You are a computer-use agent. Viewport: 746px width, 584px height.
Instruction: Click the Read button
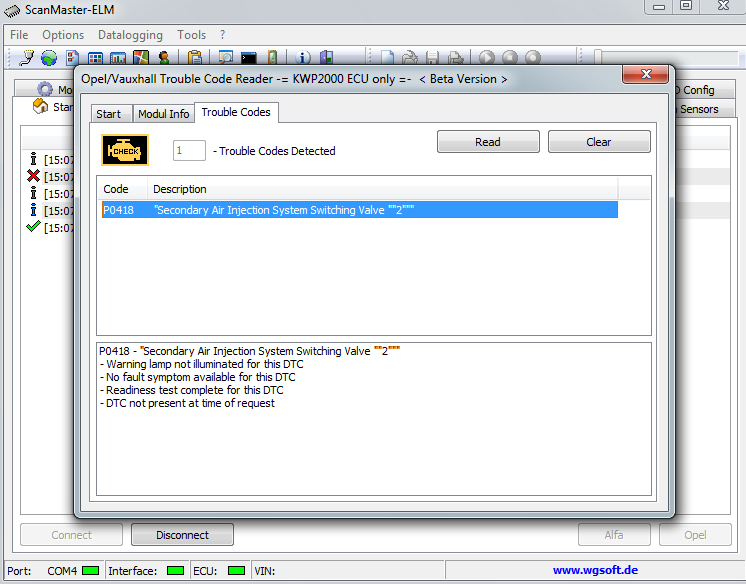(x=488, y=142)
